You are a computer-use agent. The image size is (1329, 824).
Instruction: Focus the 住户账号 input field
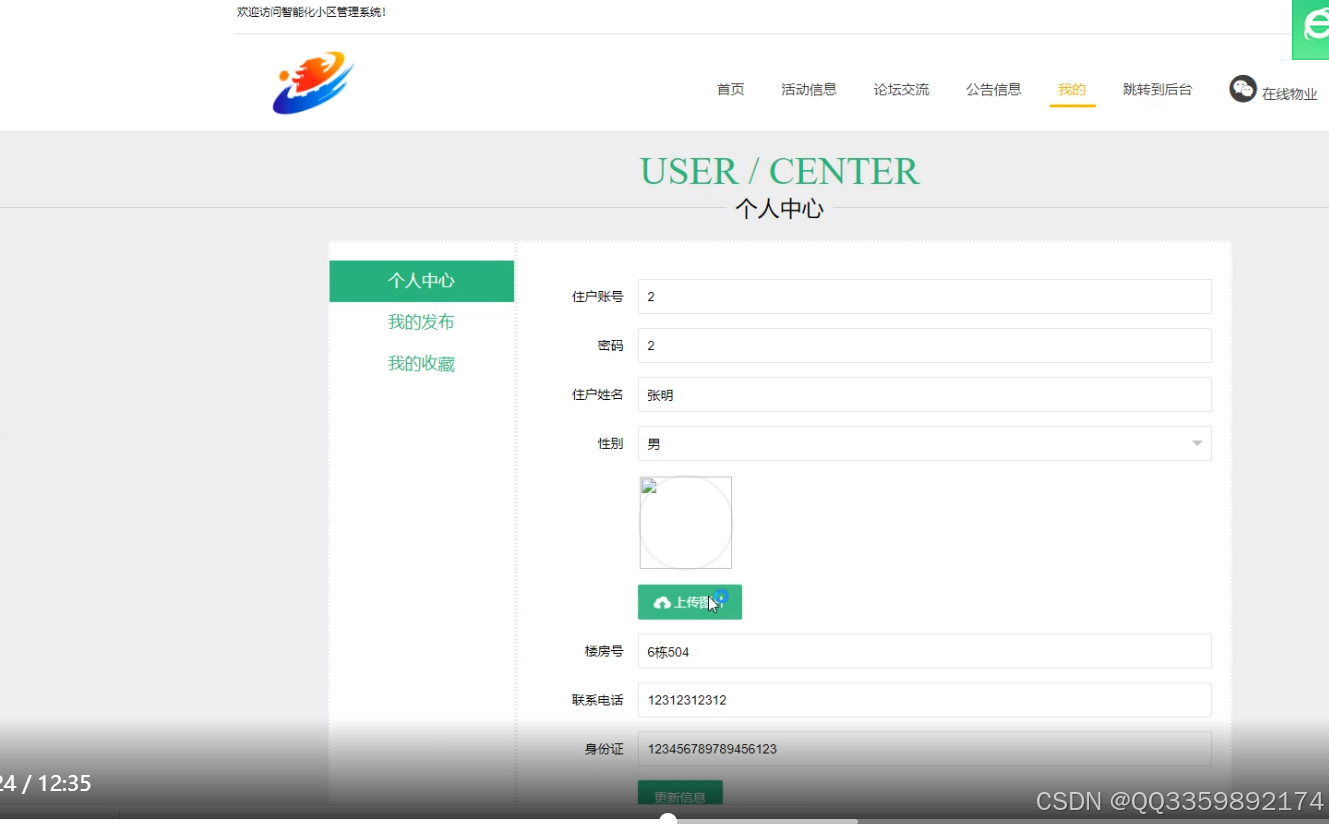[x=924, y=297]
